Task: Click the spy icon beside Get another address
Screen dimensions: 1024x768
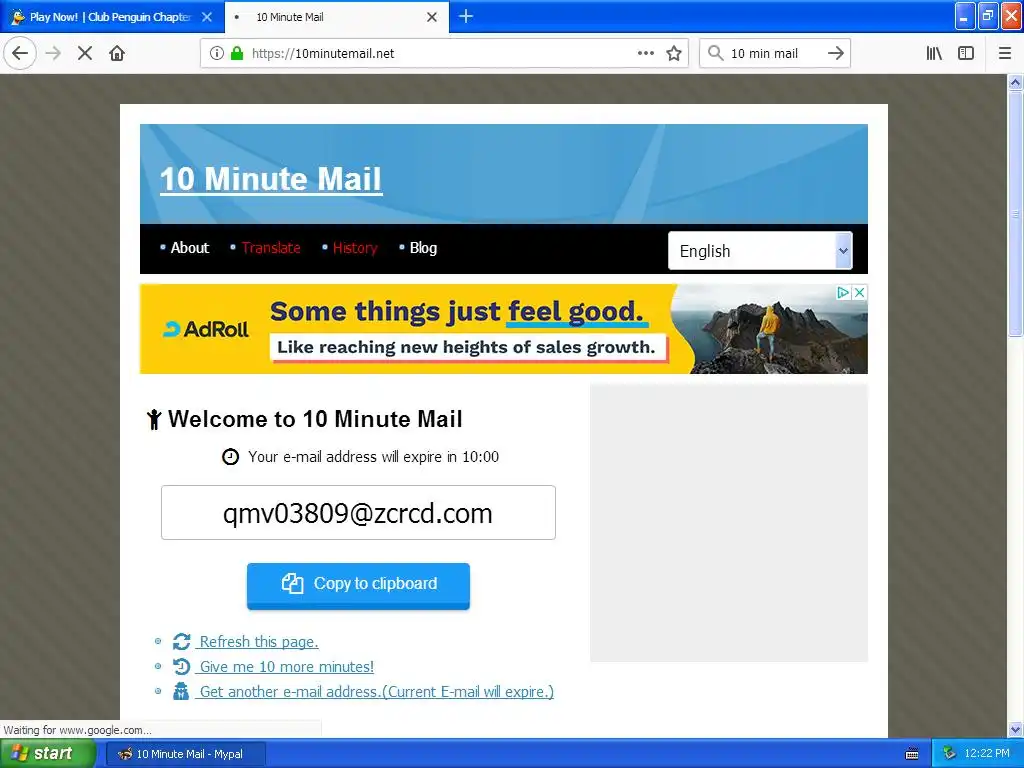Action: [x=181, y=691]
